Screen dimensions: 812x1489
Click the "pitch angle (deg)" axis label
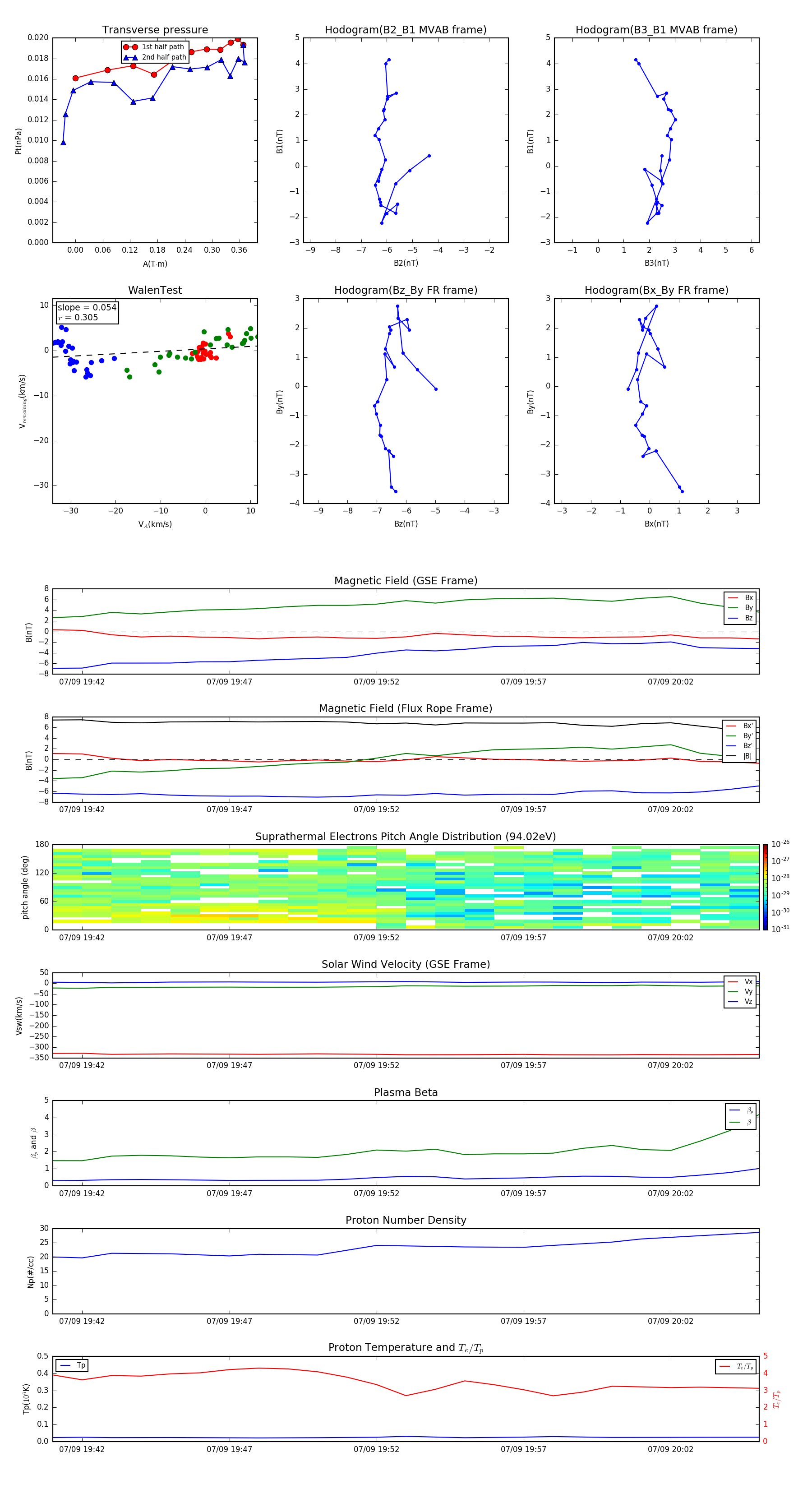pos(25,887)
